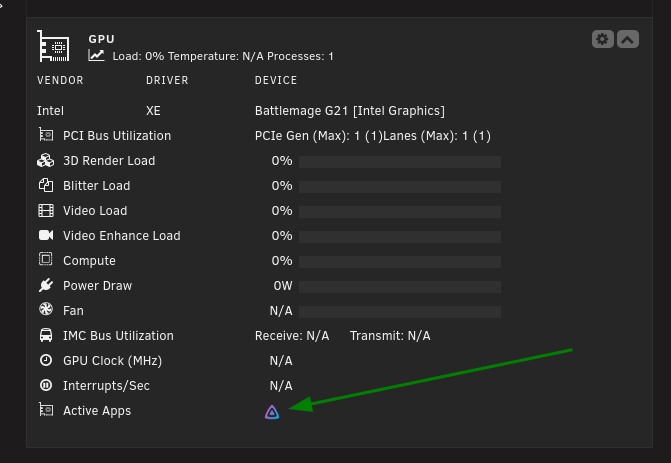Viewport: 671px width, 463px height.
Task: Click the DRIVER column header
Action: (x=167, y=80)
